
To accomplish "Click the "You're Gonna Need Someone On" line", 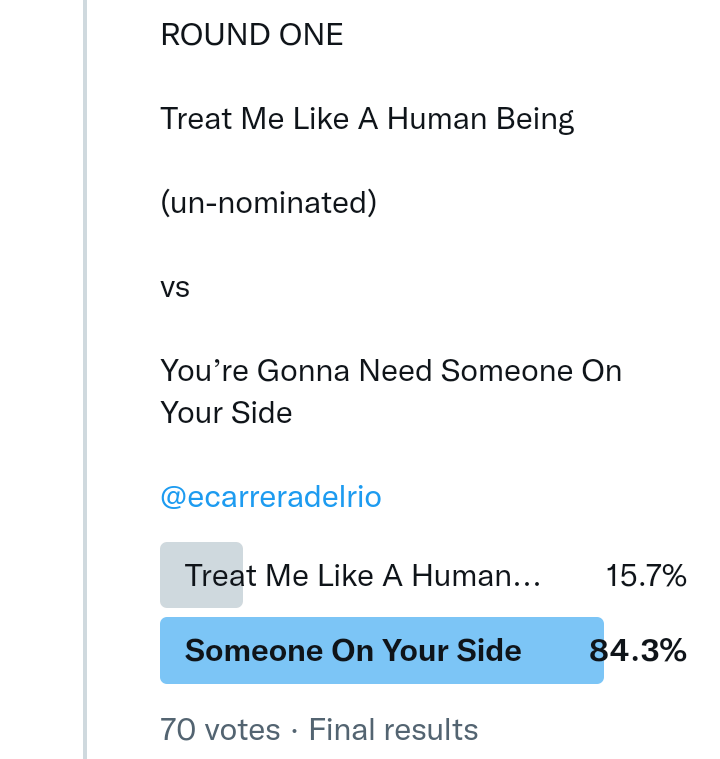I will (x=391, y=371).
